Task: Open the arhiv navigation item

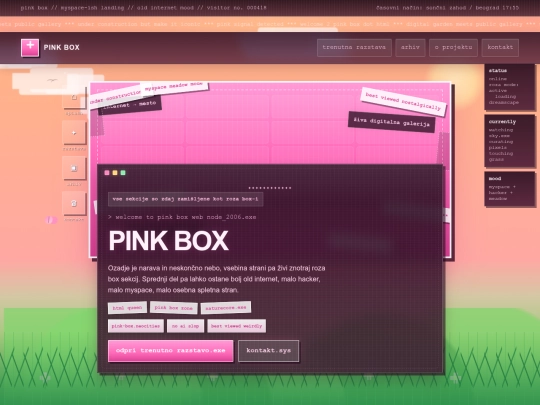Action: 410,48
